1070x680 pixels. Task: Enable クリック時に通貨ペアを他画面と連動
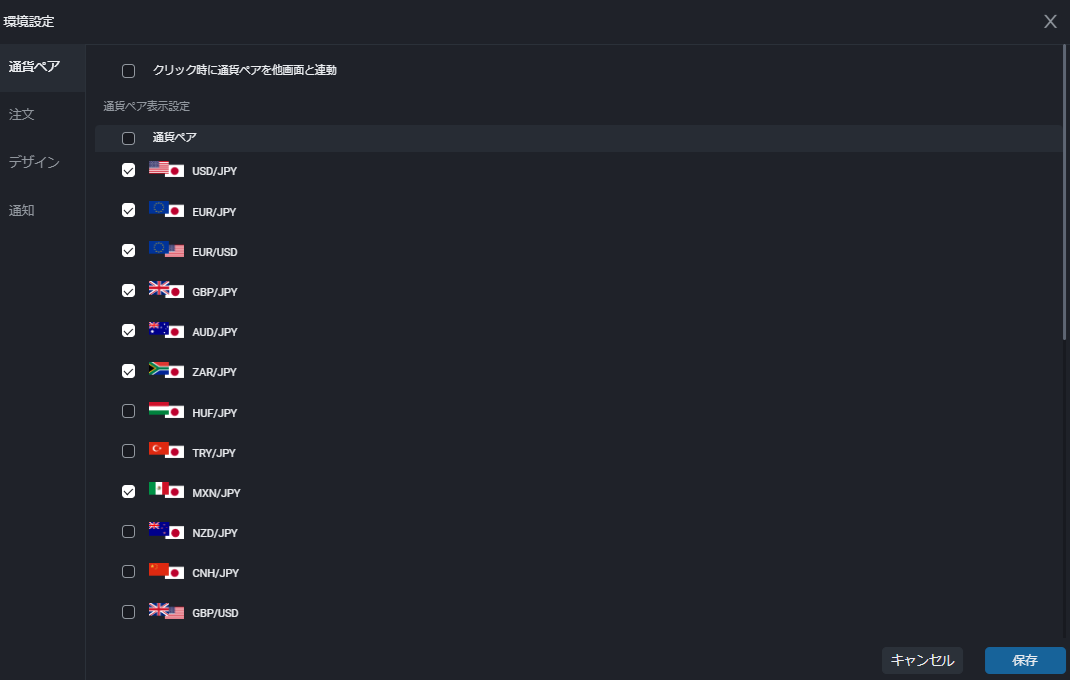(x=128, y=70)
